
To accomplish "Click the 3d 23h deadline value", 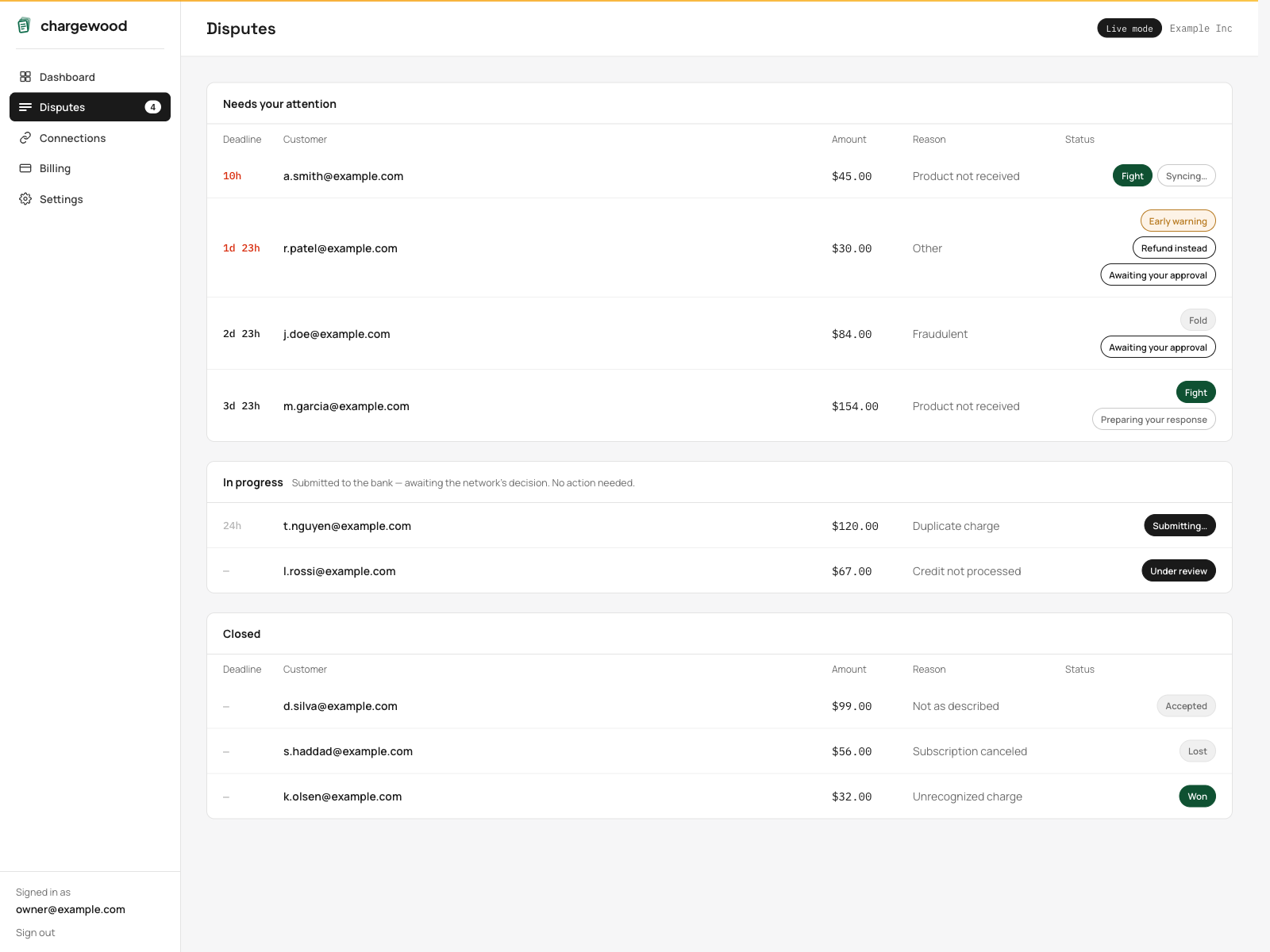I will click(241, 406).
